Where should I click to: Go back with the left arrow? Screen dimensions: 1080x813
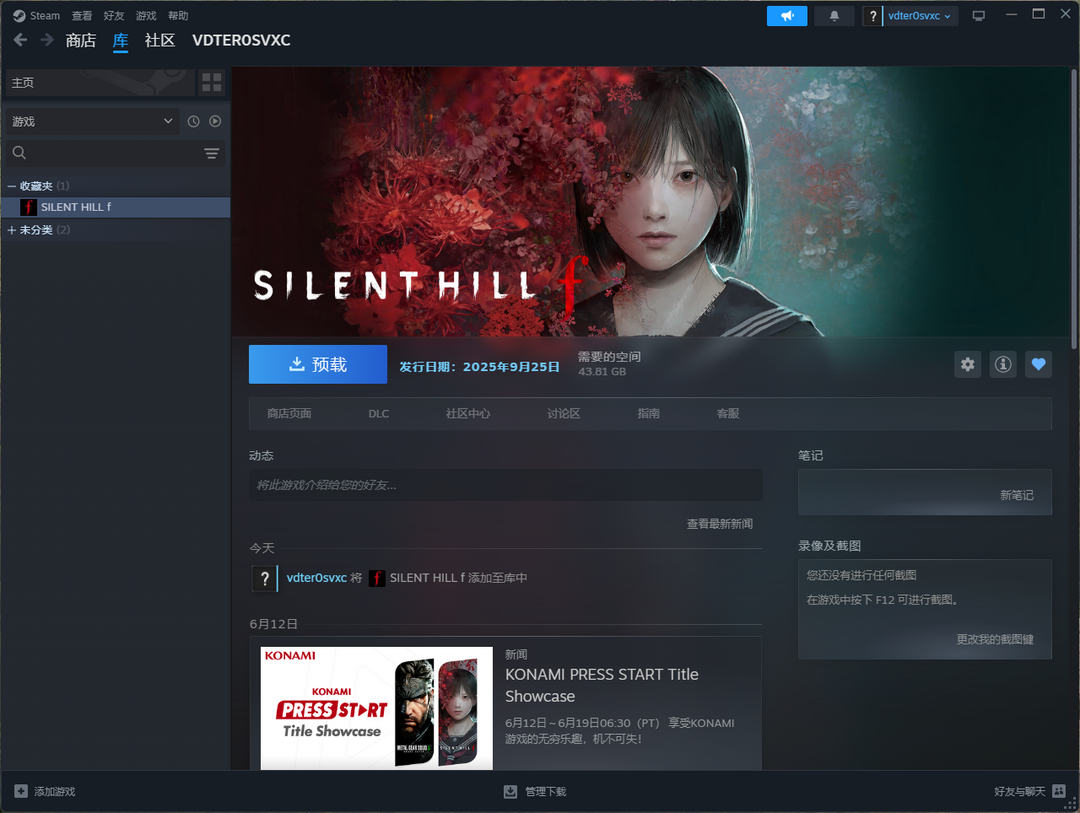[20, 40]
